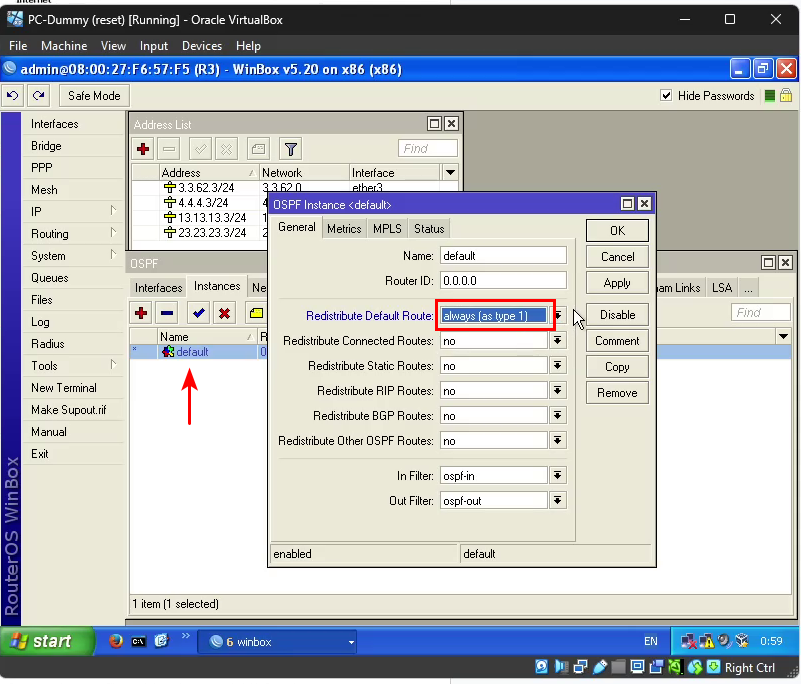The height and width of the screenshot is (684, 801).
Task: Click blue checkmark enable icon in OSPF window
Action: tap(199, 313)
